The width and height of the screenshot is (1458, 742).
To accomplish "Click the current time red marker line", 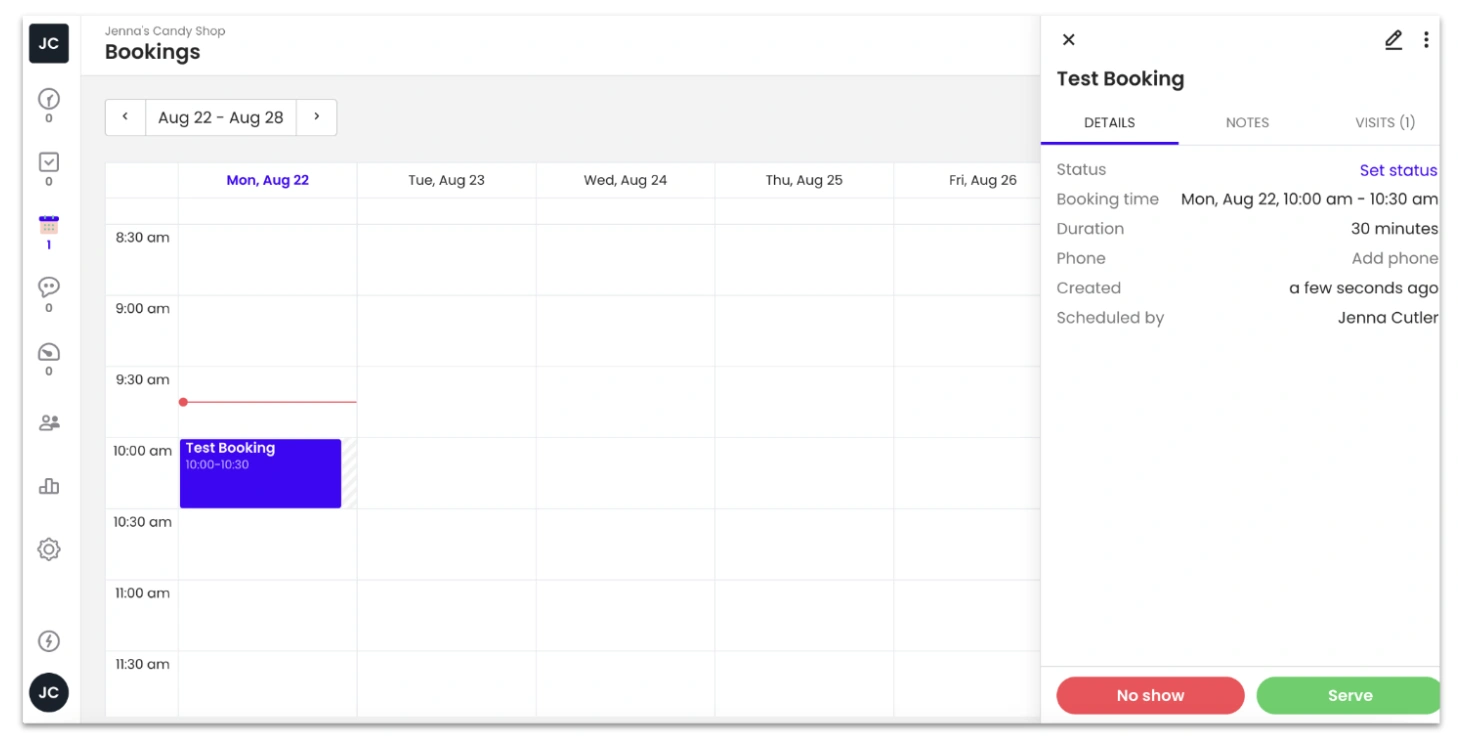I will (x=268, y=402).
